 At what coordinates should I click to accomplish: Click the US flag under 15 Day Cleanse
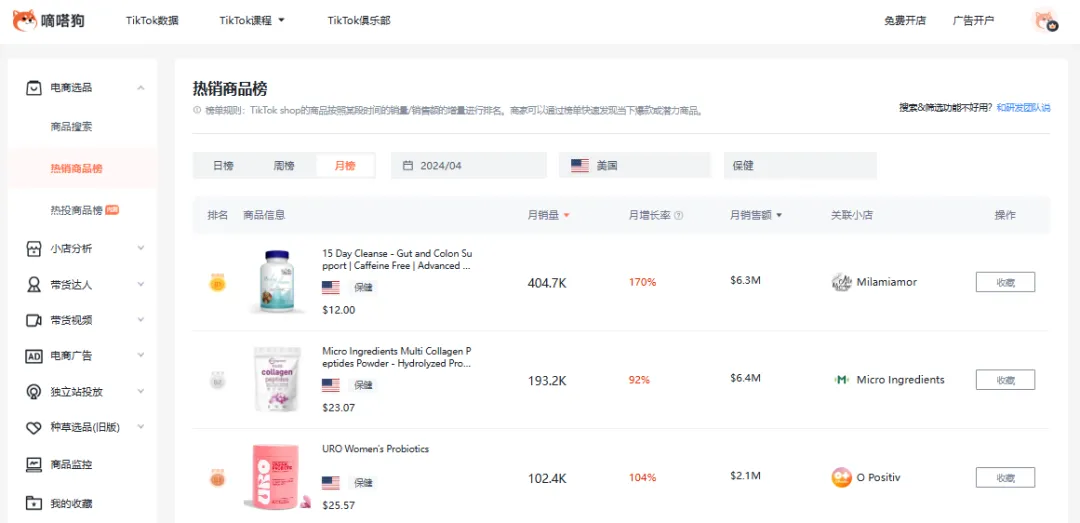point(331,287)
